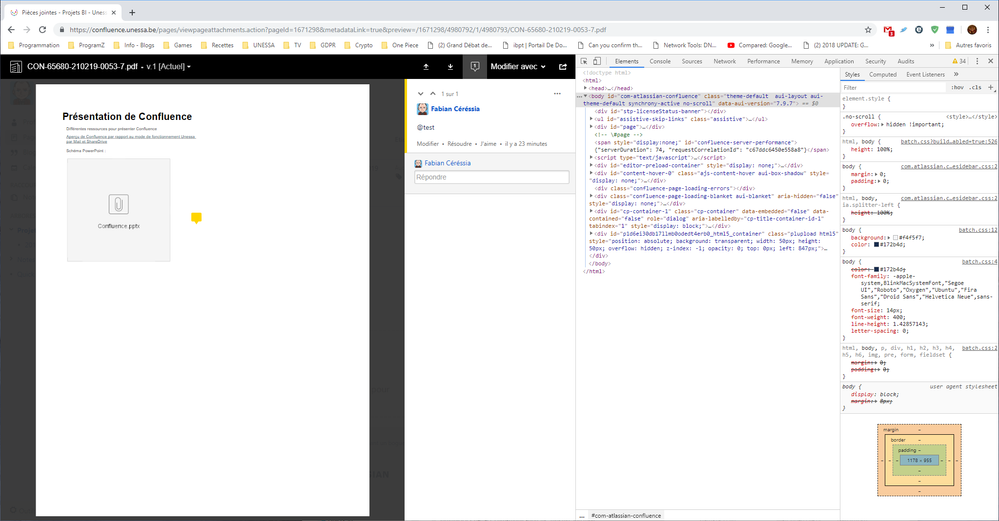Click the upload new version arrow icon

[x=426, y=66]
